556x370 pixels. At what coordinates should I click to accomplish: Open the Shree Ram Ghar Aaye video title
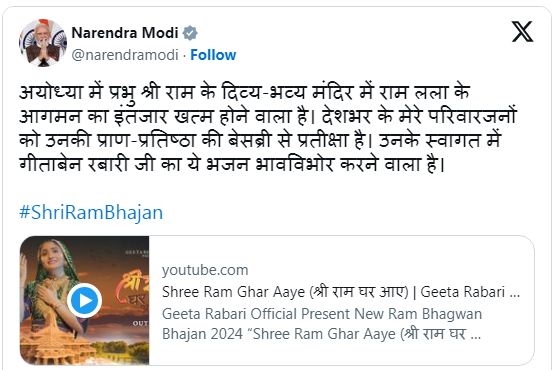coord(341,292)
